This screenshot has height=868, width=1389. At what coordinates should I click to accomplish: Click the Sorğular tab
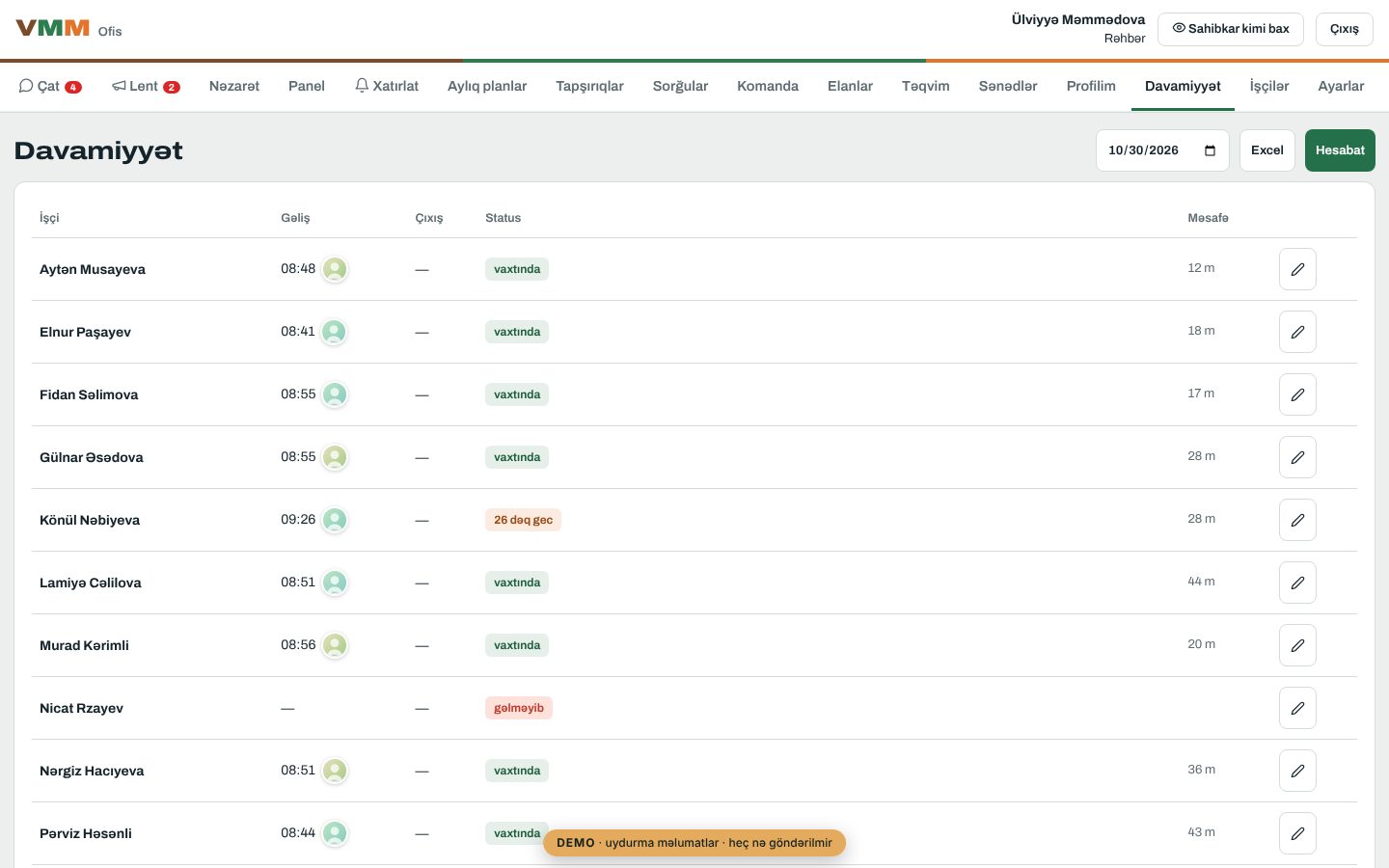click(x=680, y=86)
